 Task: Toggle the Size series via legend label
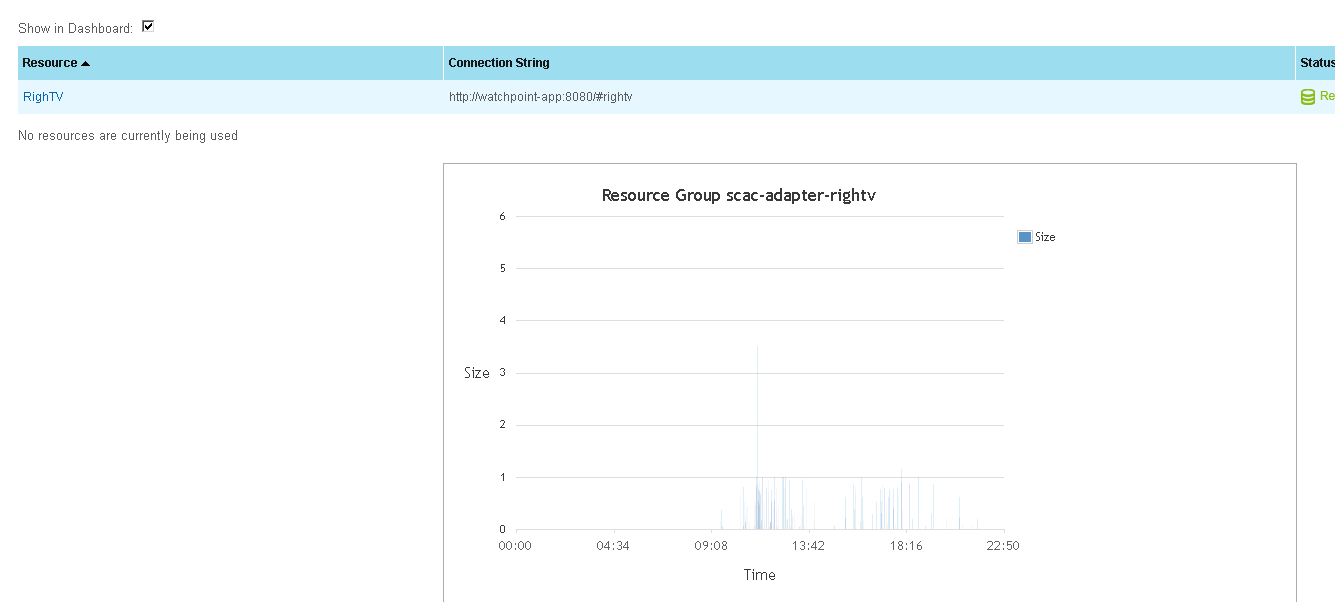click(1045, 237)
